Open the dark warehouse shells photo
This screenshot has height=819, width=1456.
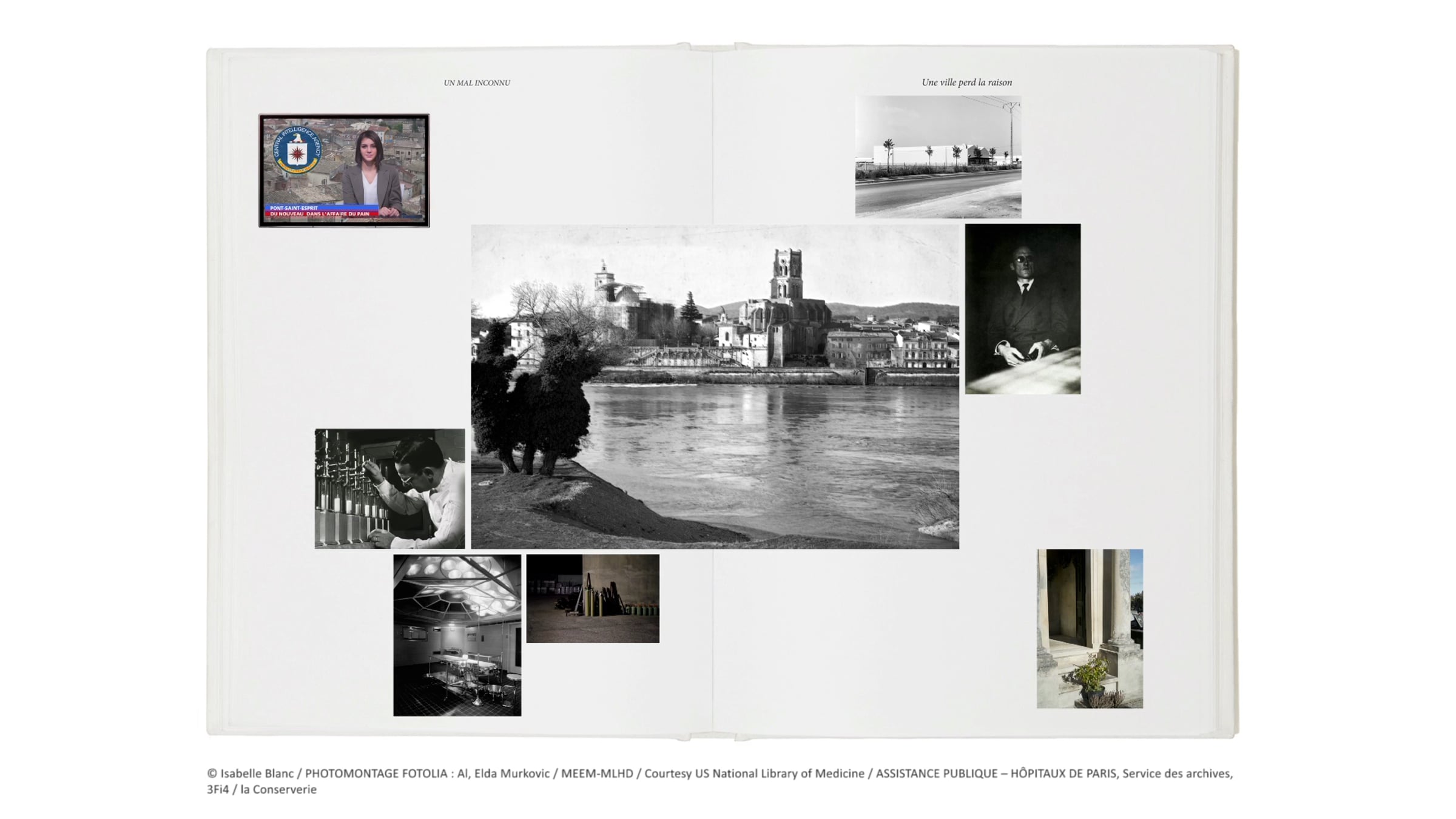(592, 598)
